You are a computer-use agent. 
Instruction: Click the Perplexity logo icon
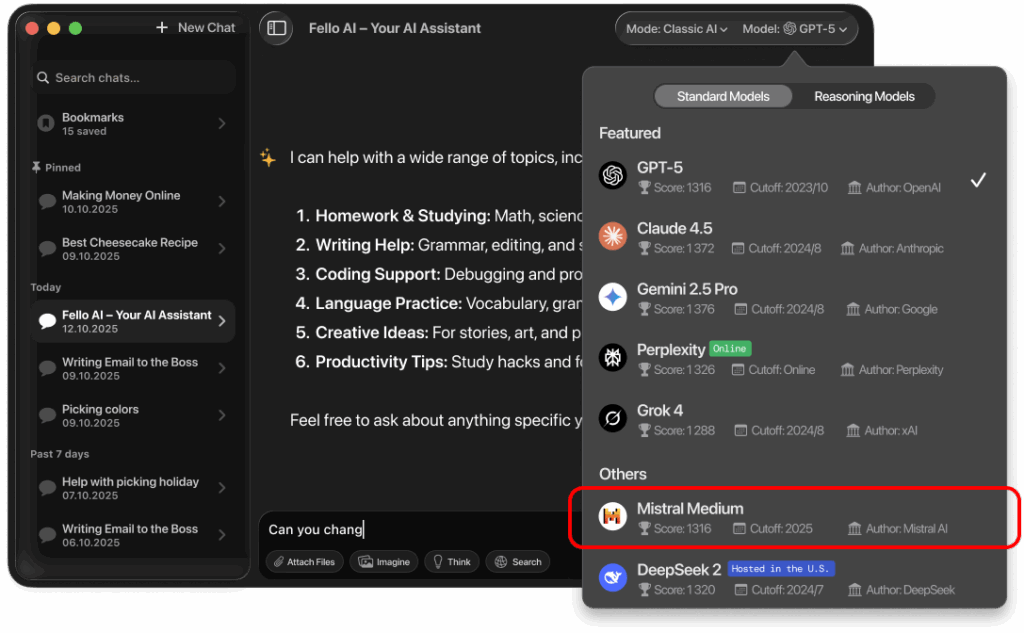[x=613, y=357]
